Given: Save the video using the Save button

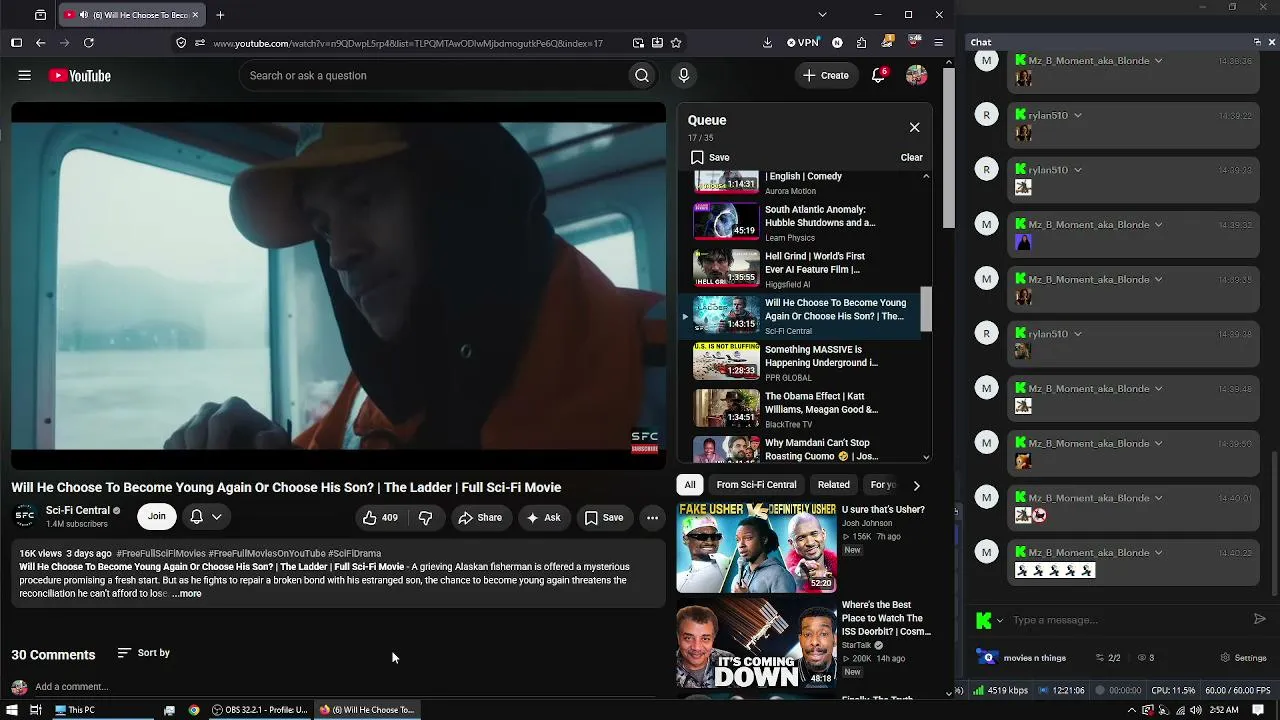Looking at the screenshot, I should pyautogui.click(x=604, y=518).
